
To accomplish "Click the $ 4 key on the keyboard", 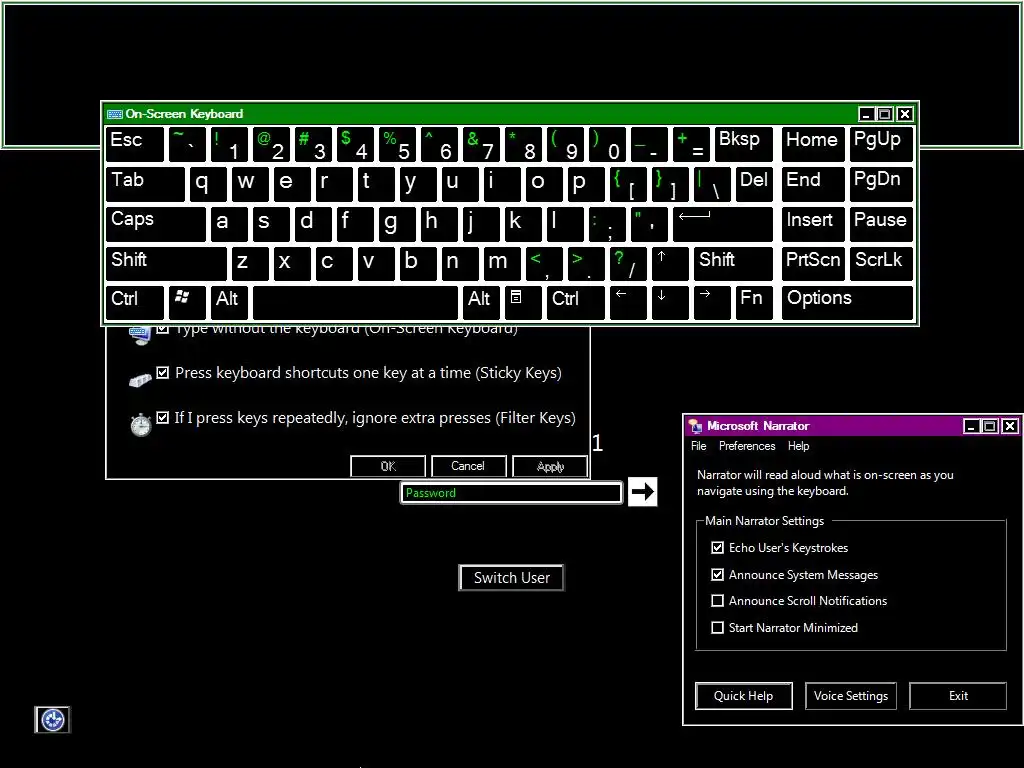I will pyautogui.click(x=355, y=144).
